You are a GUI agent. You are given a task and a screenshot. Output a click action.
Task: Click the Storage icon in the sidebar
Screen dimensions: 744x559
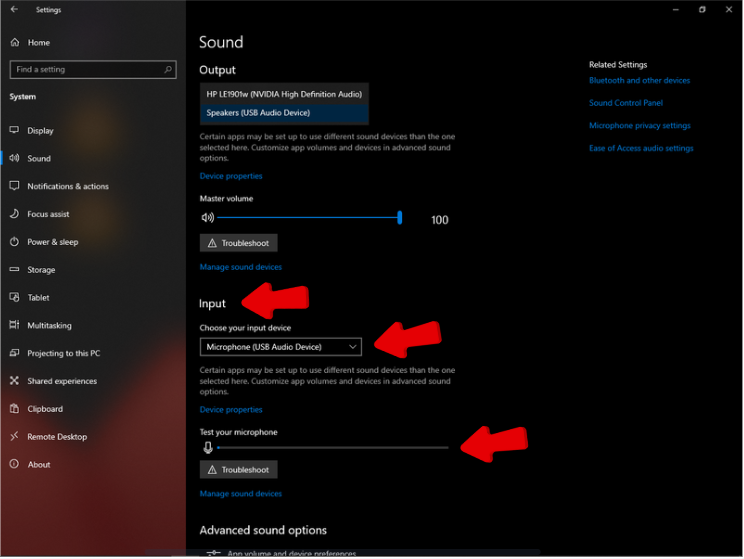tap(15, 270)
